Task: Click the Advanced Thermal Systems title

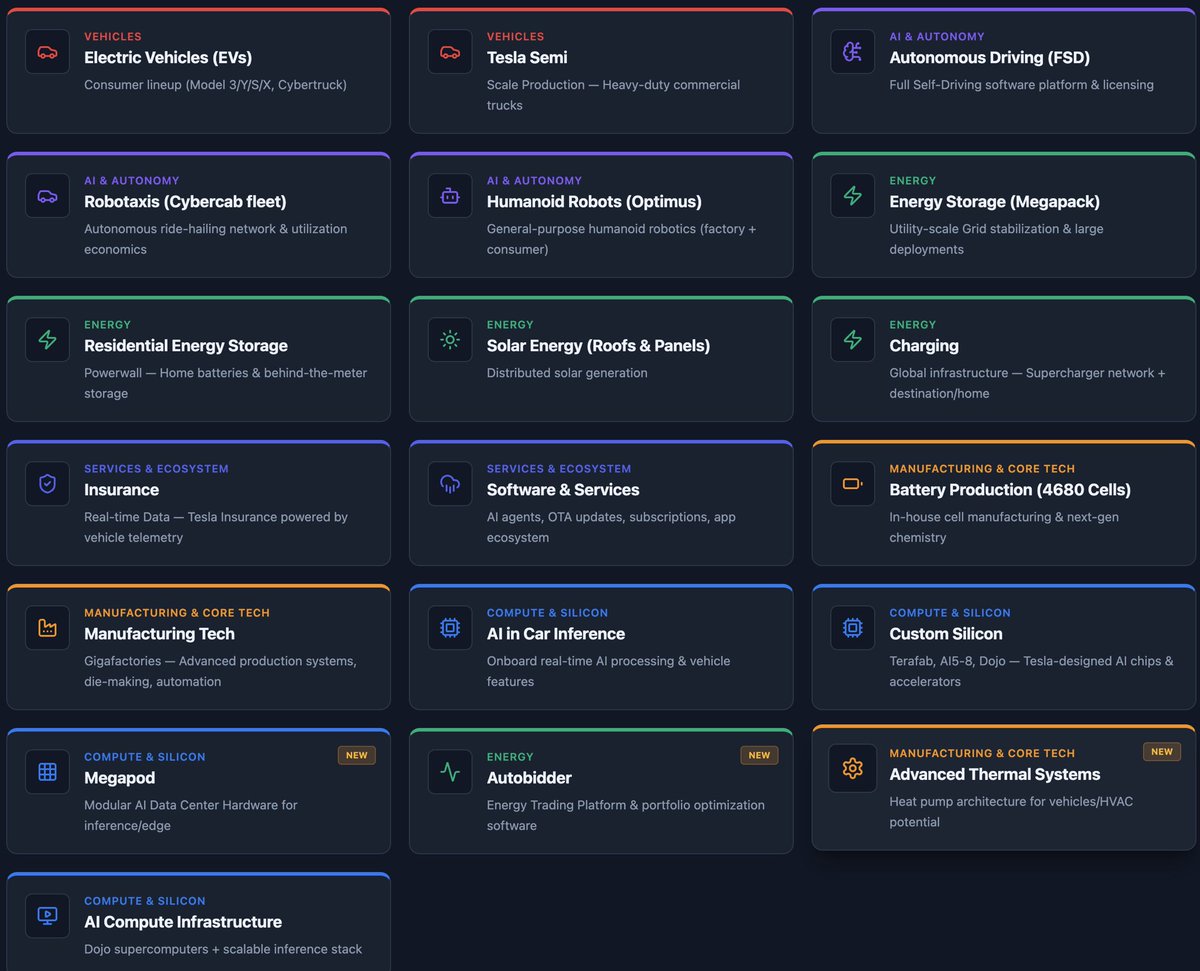Action: tap(995, 773)
